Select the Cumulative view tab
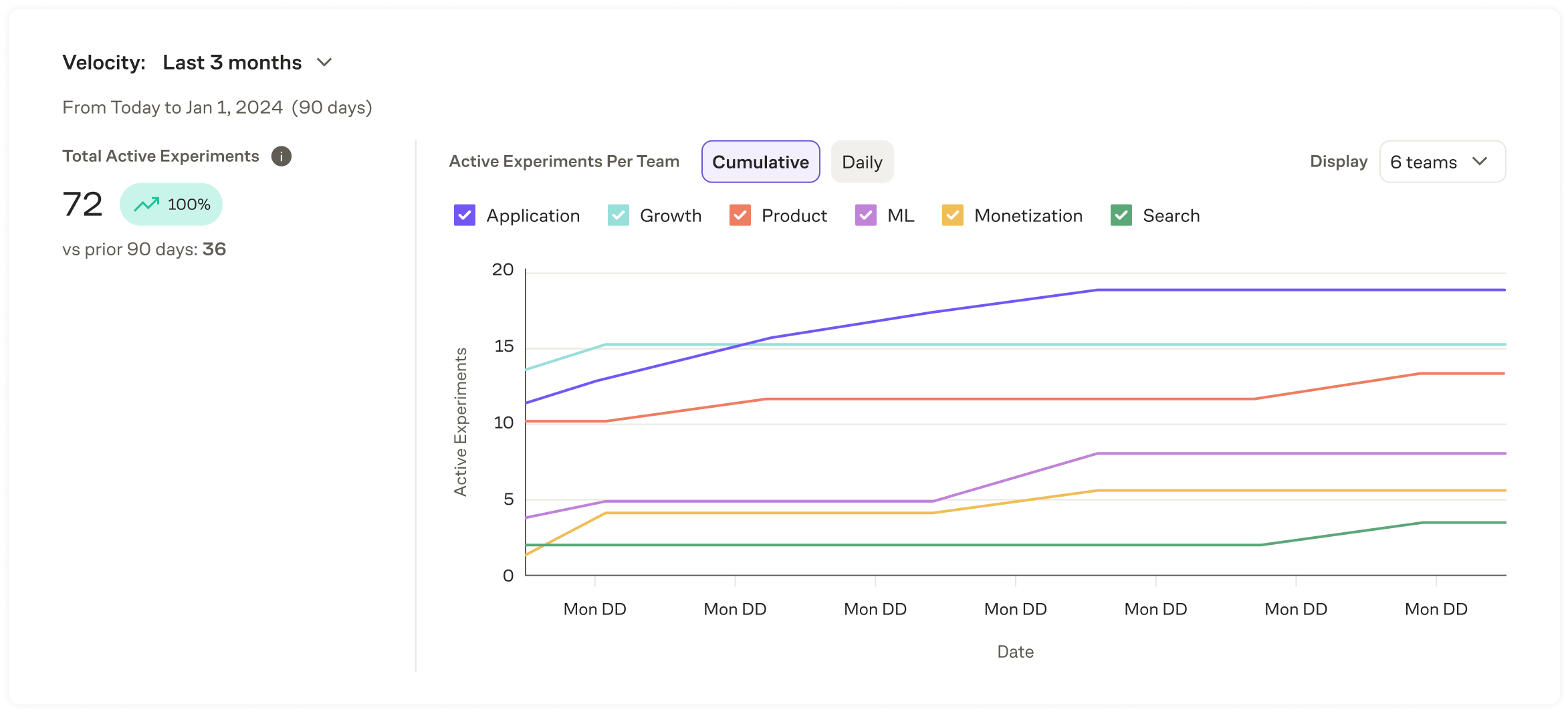1568x712 pixels. coord(760,162)
